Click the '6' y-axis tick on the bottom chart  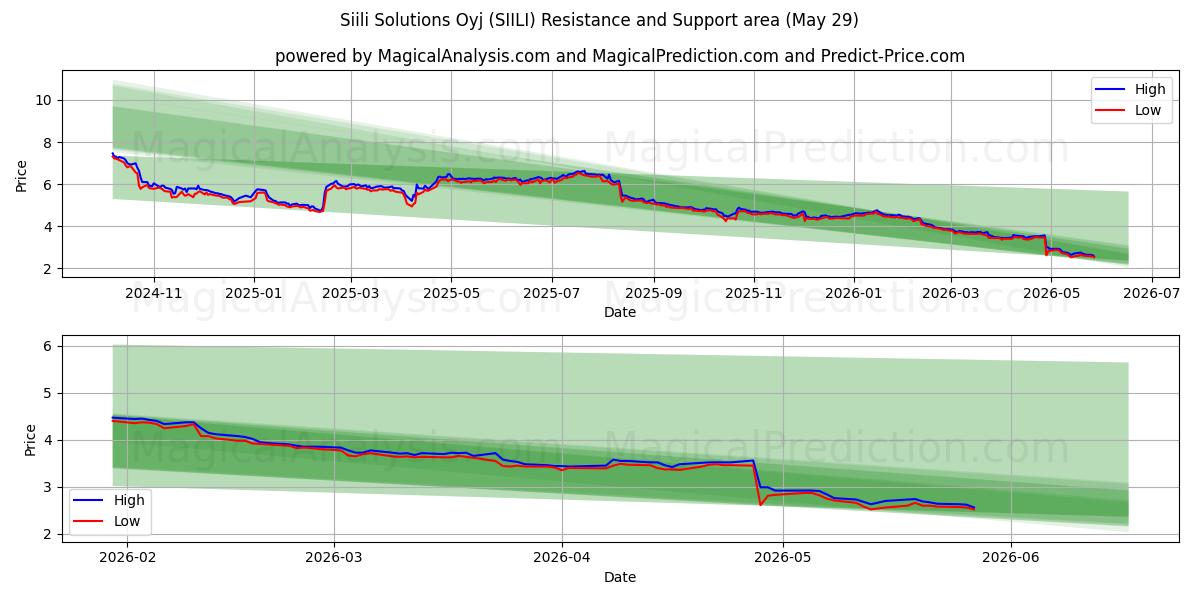(49, 346)
